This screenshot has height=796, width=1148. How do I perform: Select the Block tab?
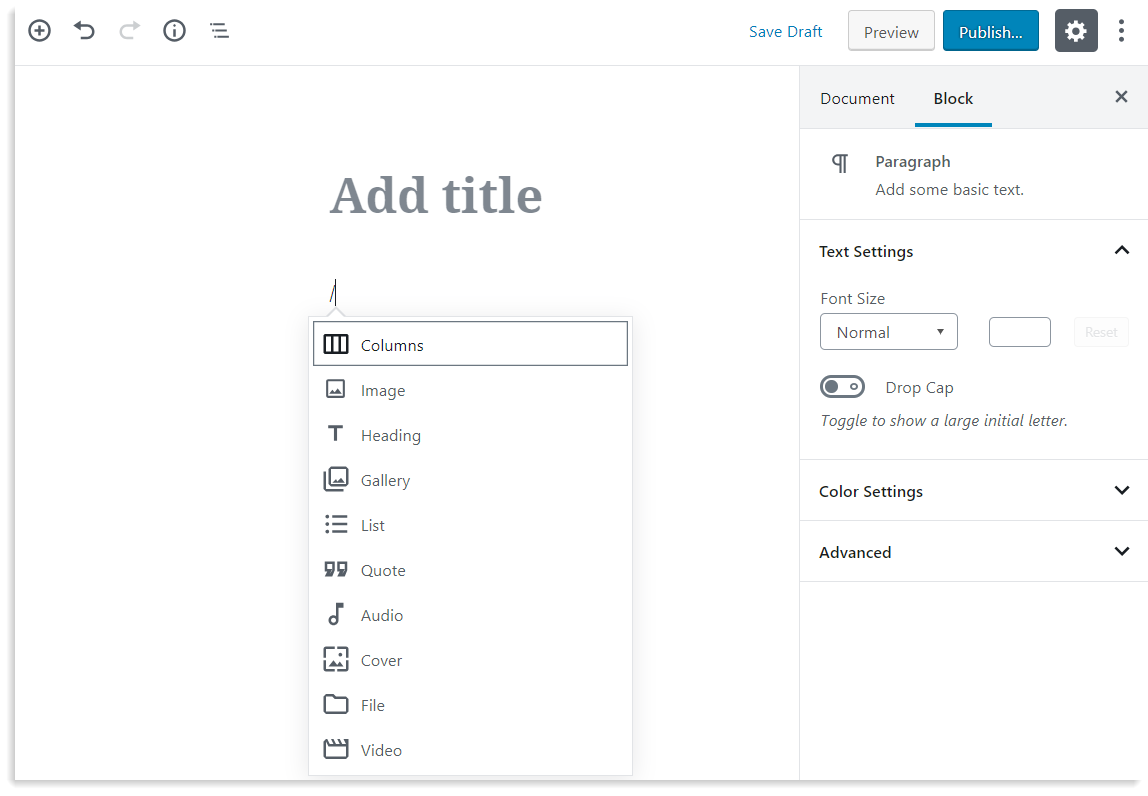tap(953, 98)
